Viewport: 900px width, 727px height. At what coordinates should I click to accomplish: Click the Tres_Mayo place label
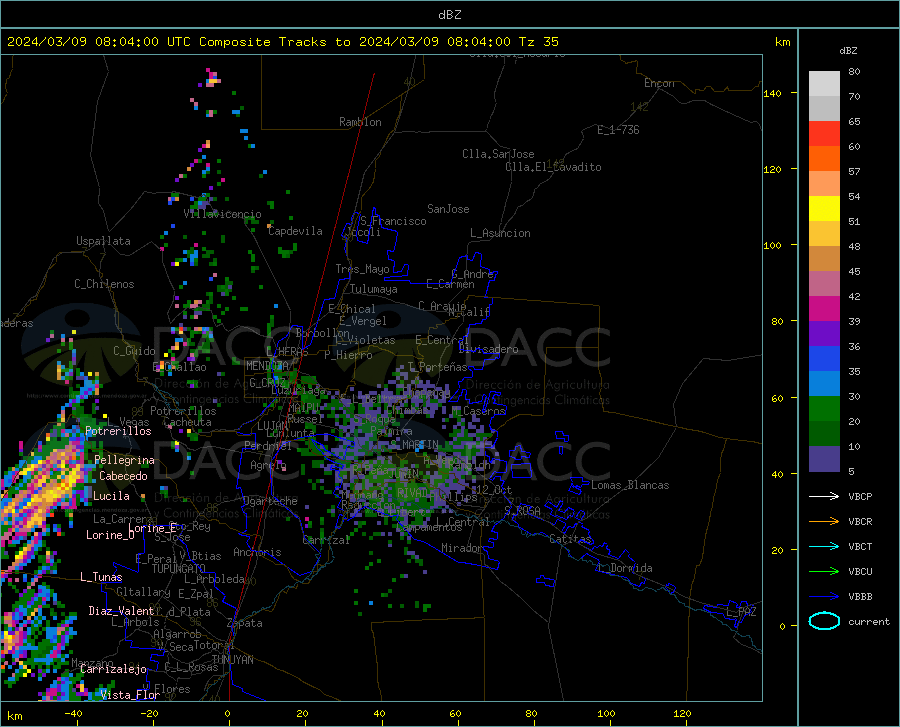point(362,269)
